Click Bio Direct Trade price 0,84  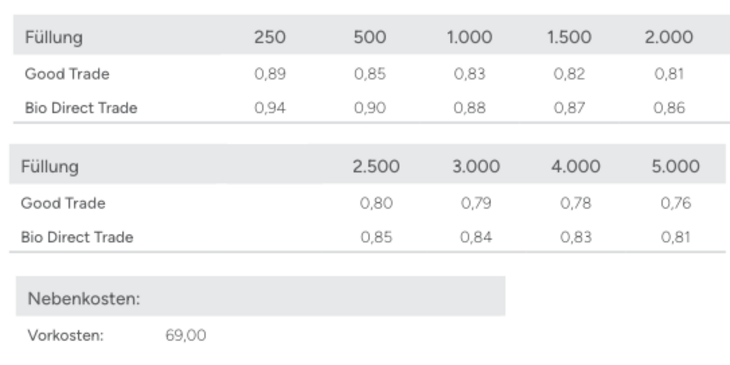tap(476, 237)
